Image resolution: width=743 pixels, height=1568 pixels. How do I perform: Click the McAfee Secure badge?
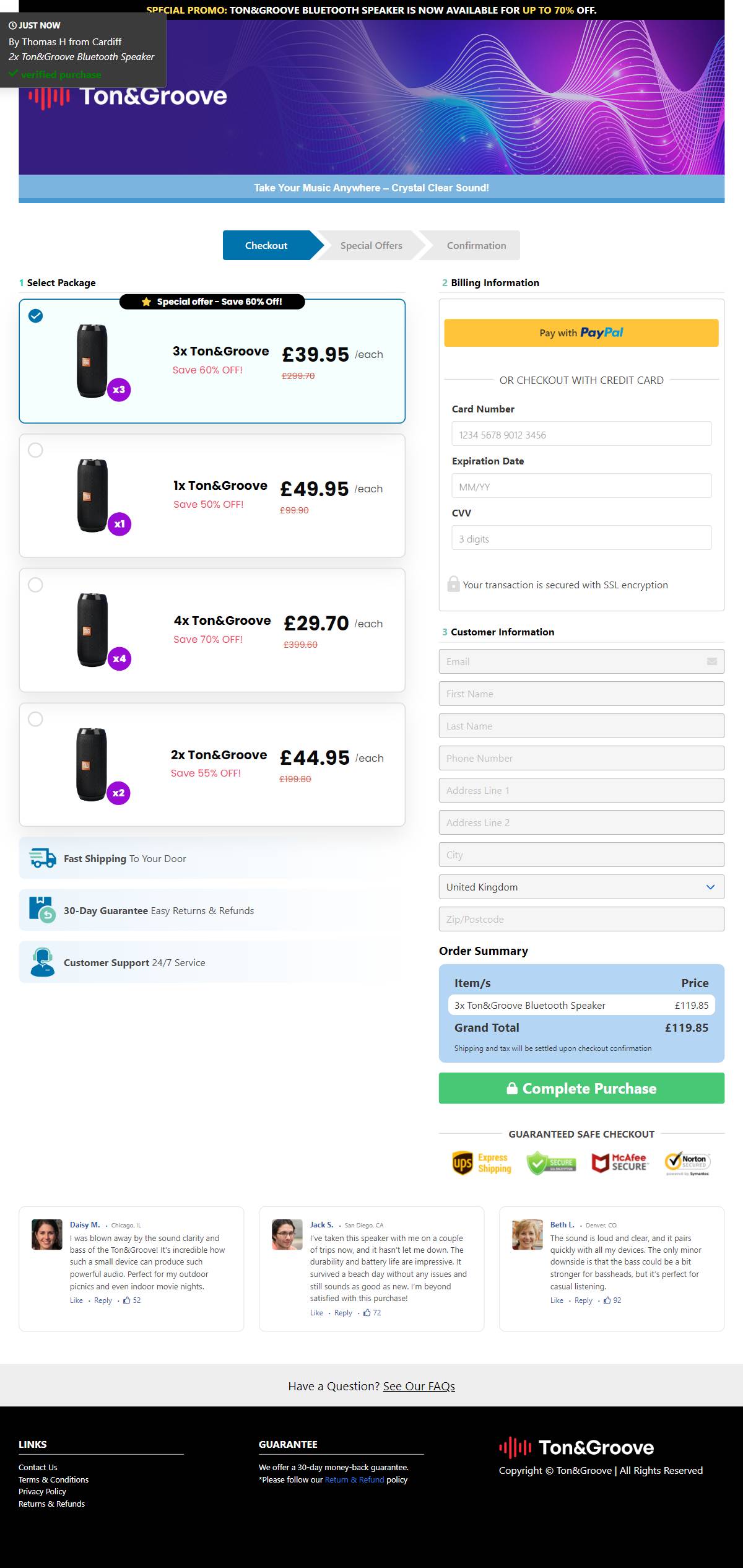(620, 1163)
